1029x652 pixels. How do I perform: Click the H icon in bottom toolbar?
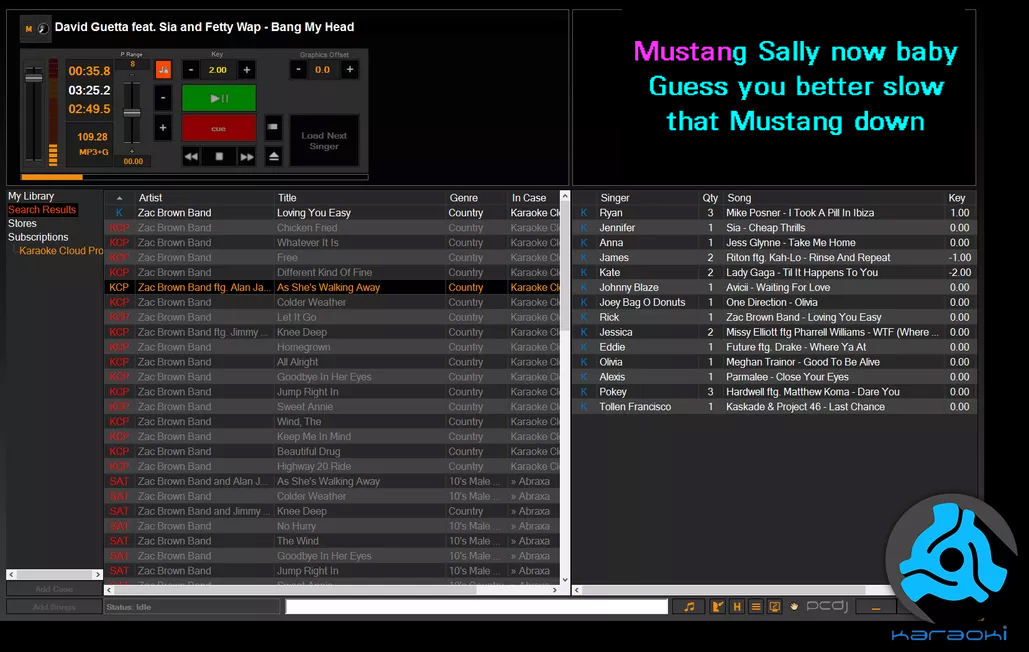(x=737, y=607)
